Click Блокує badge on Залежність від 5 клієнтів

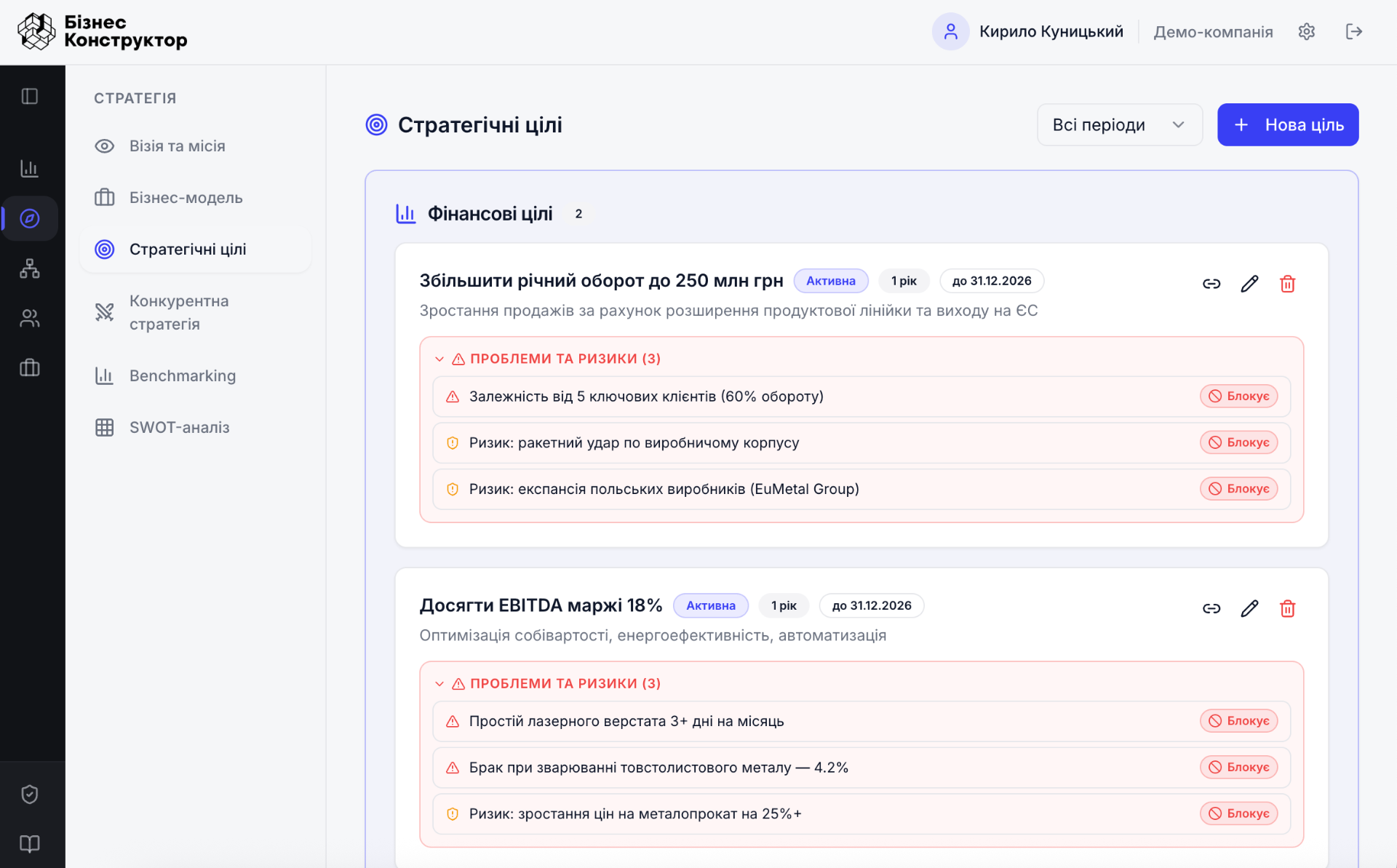point(1238,396)
